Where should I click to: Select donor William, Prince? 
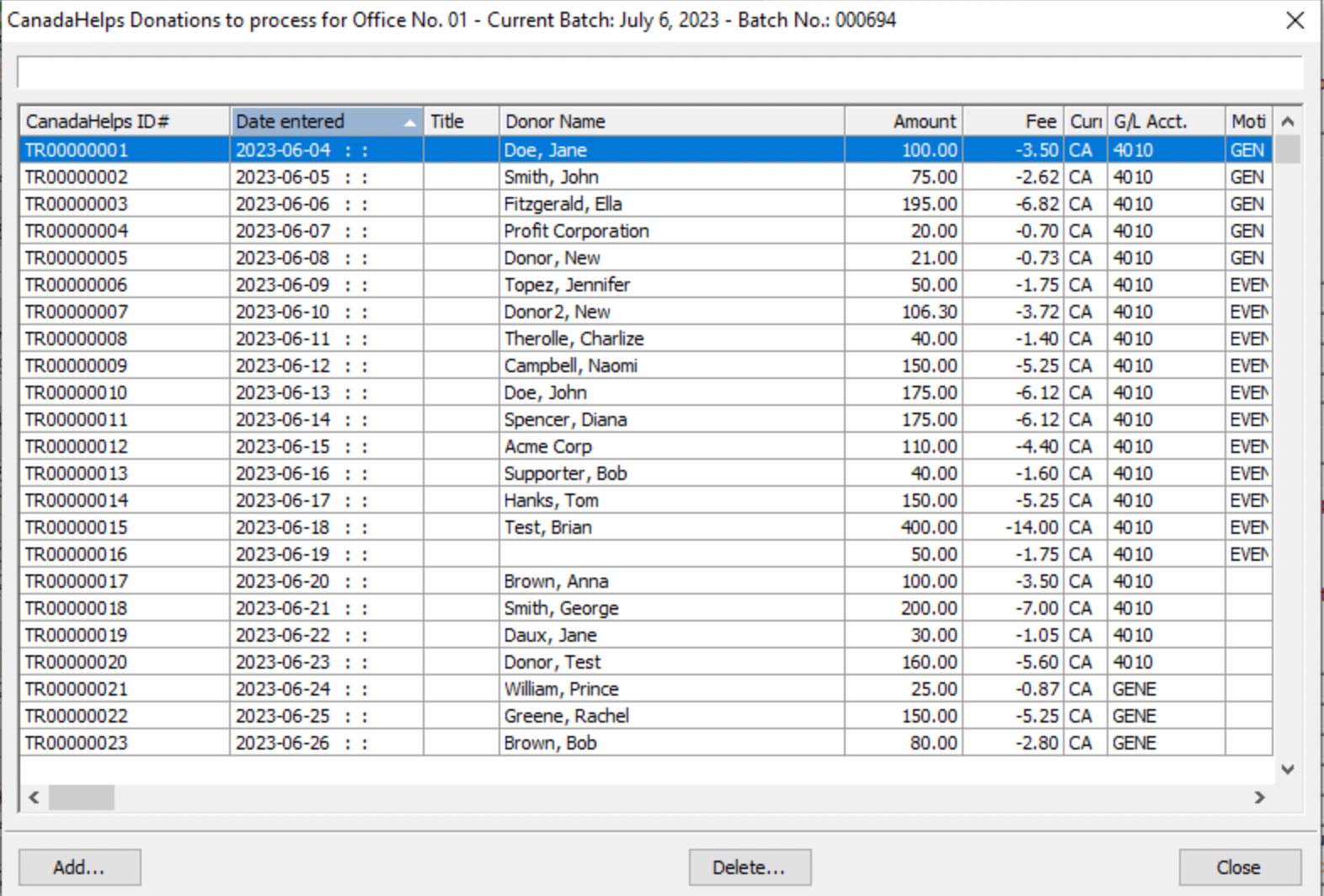[x=561, y=689]
